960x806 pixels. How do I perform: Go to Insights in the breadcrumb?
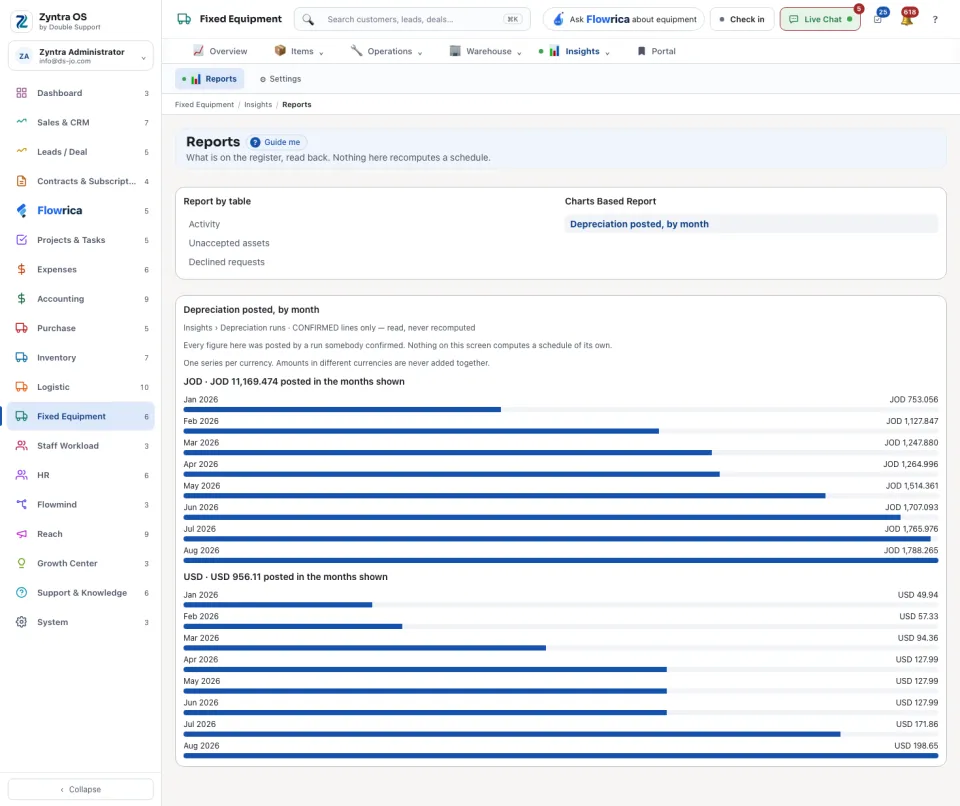(x=258, y=105)
